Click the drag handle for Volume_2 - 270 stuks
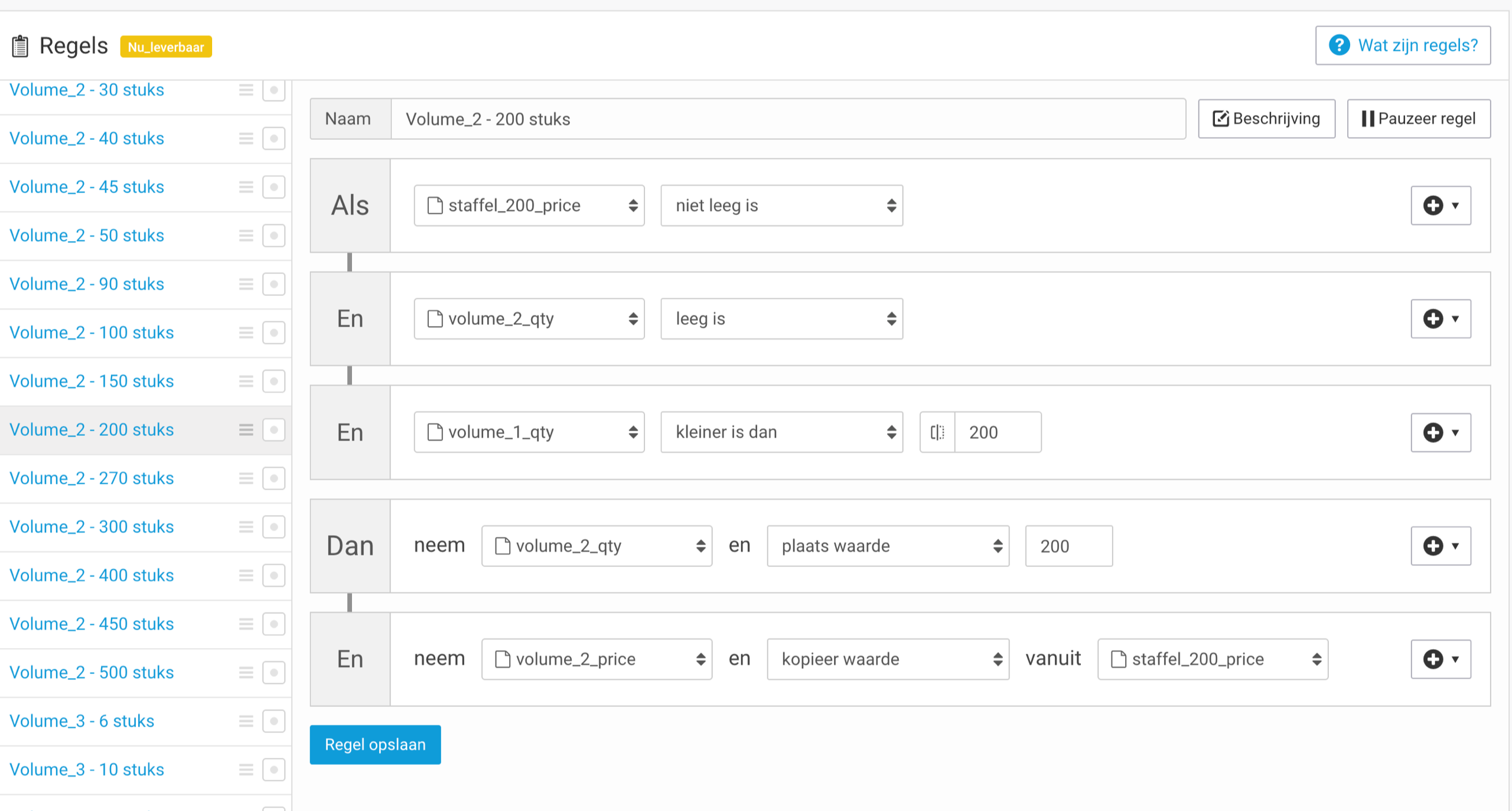Viewport: 1512px width, 811px height. click(246, 478)
